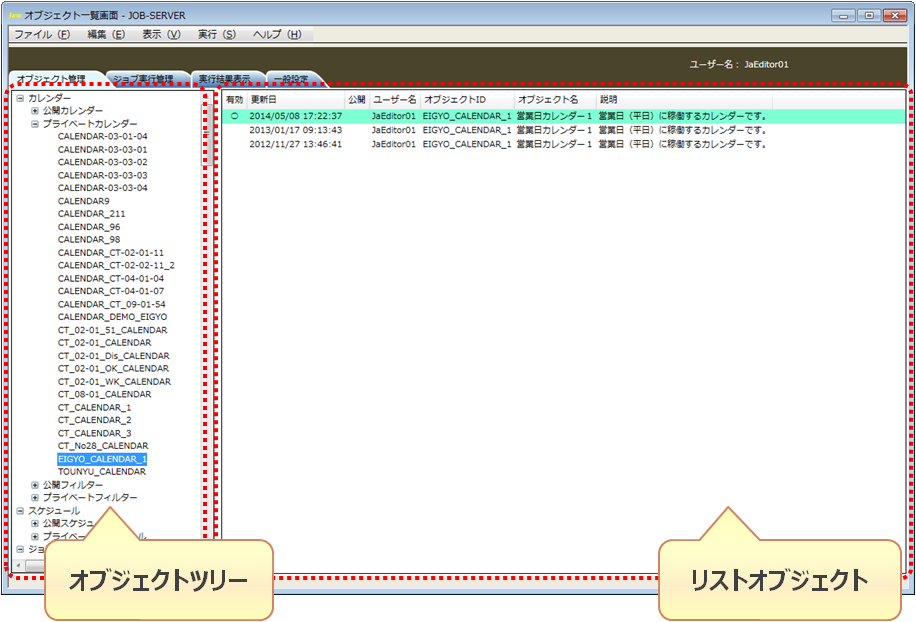Open the 実行 (S) menu
Viewport: 916px width, 622px height.
coord(216,34)
